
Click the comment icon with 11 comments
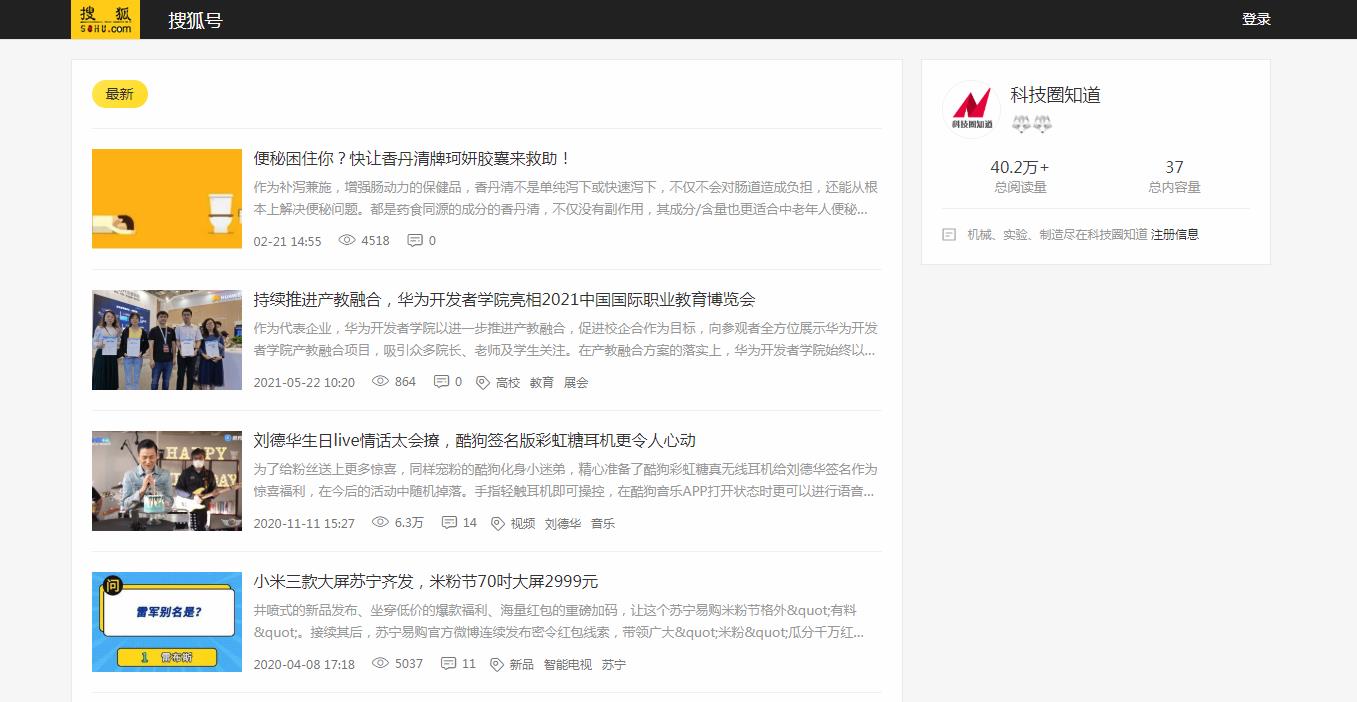tap(448, 663)
